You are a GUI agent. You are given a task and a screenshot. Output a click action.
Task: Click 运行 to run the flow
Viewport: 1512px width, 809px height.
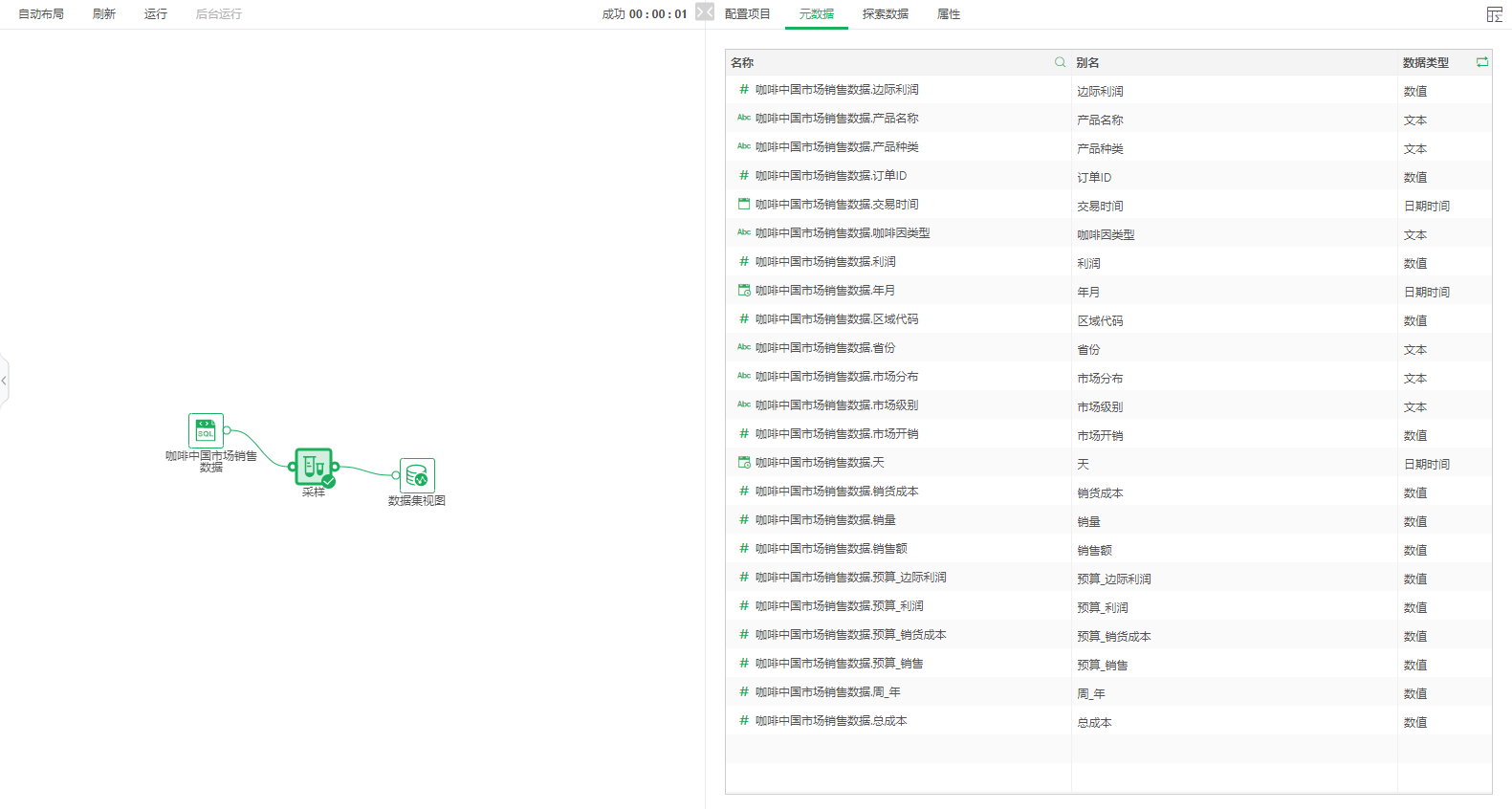155,14
